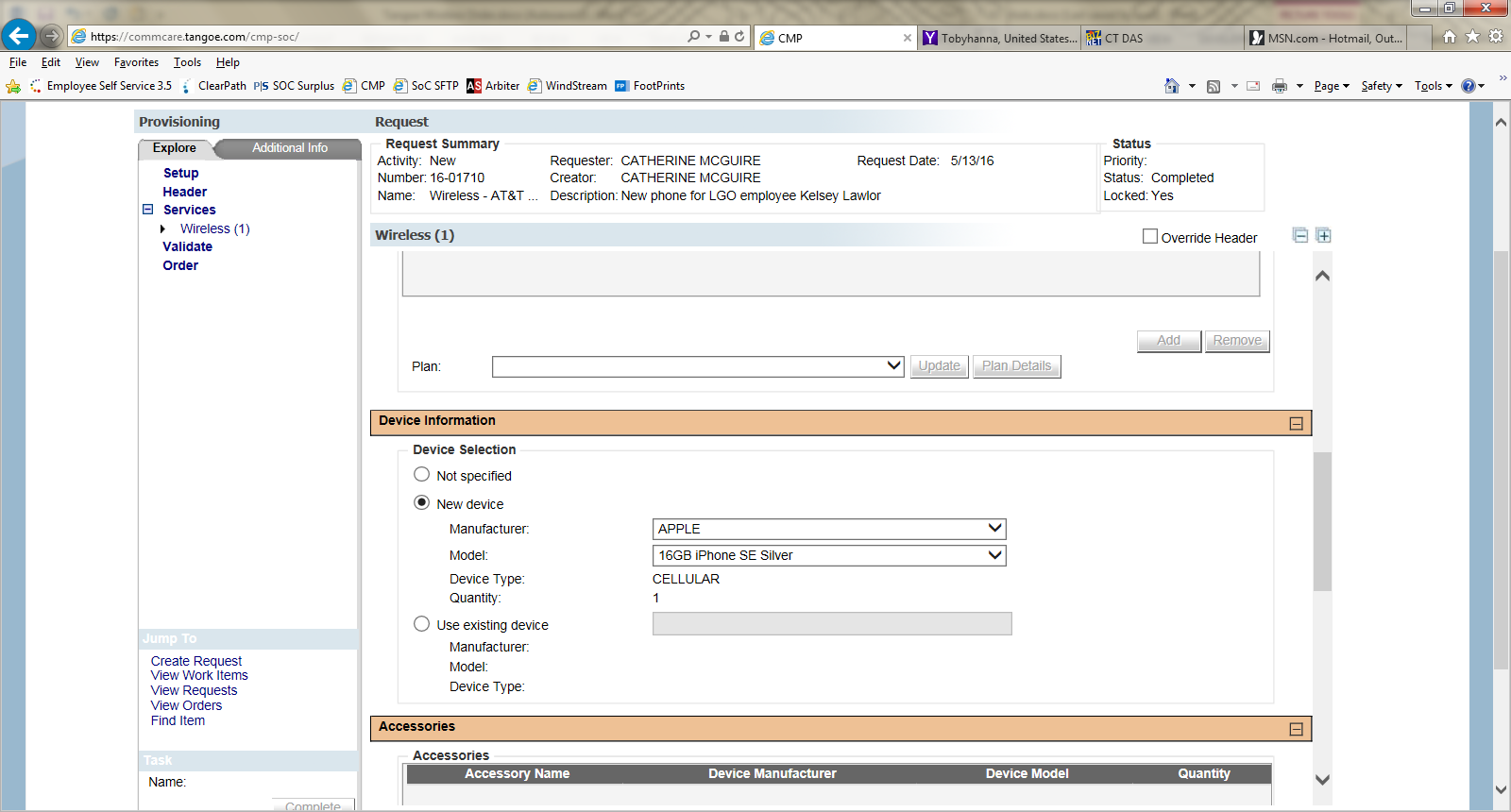Switch to the Additional Info tab
This screenshot has height=812, width=1511.
289,148
